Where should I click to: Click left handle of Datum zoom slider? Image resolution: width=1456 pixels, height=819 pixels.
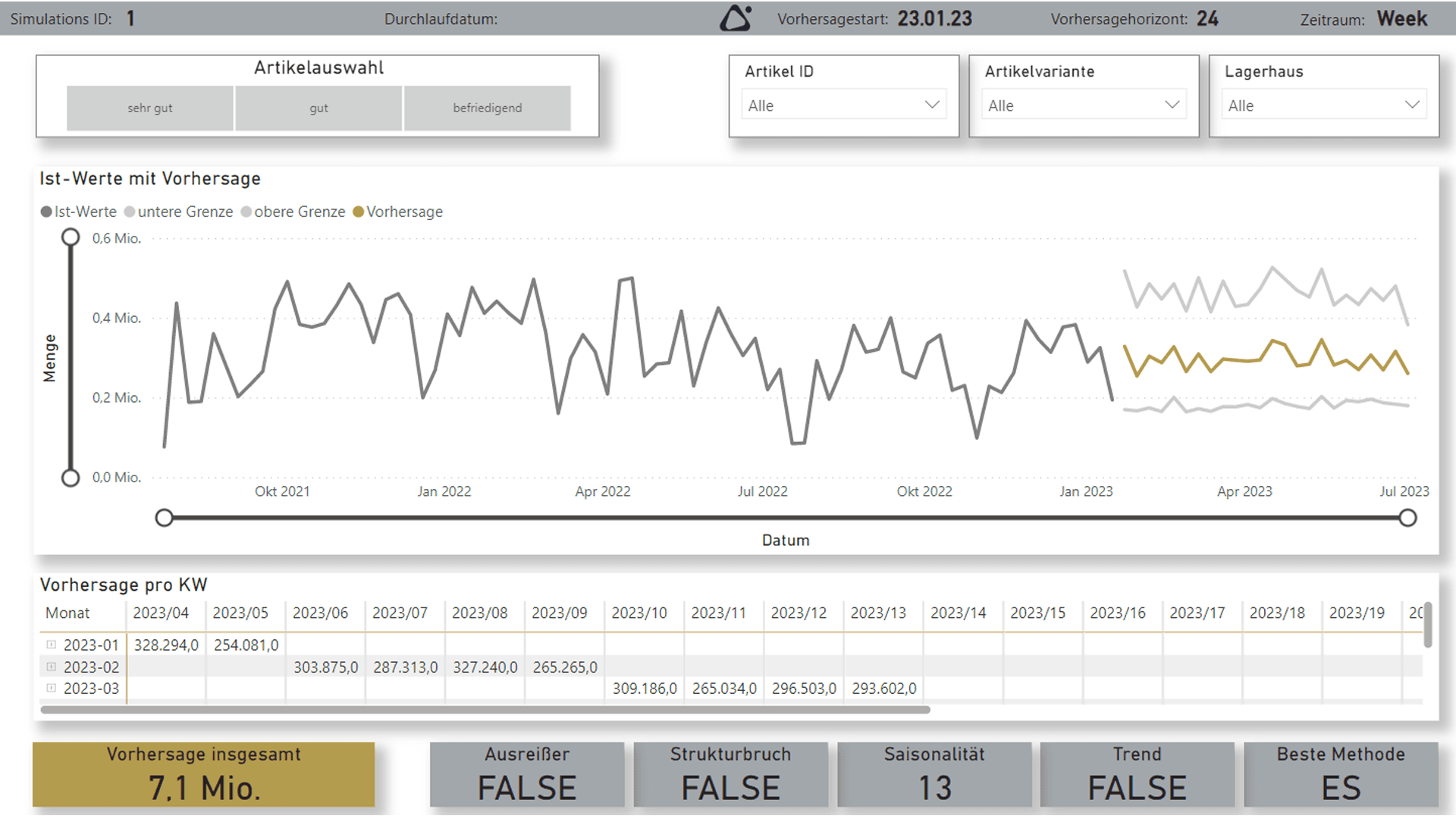coord(164,518)
